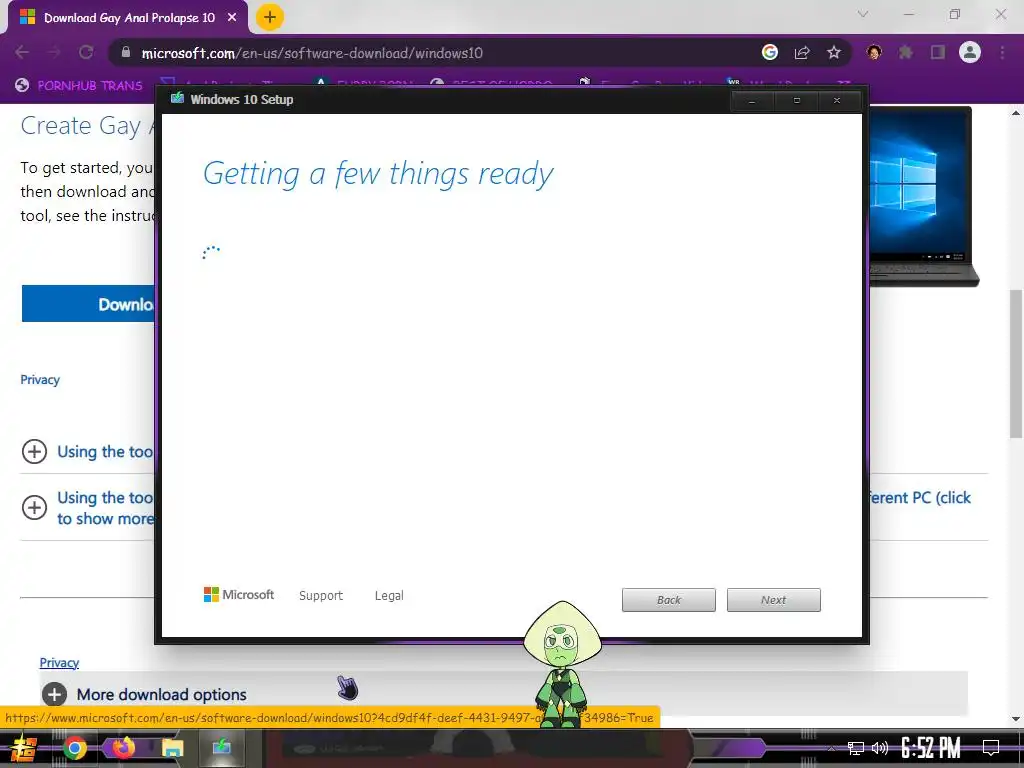Go forward in Chrome browser history
The width and height of the screenshot is (1024, 768).
[54, 52]
